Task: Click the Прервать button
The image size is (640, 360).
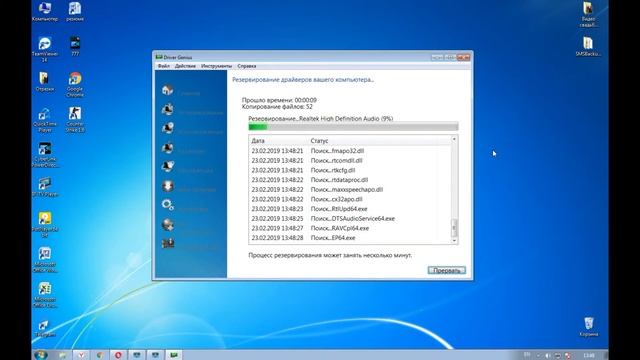Action: pos(447,270)
